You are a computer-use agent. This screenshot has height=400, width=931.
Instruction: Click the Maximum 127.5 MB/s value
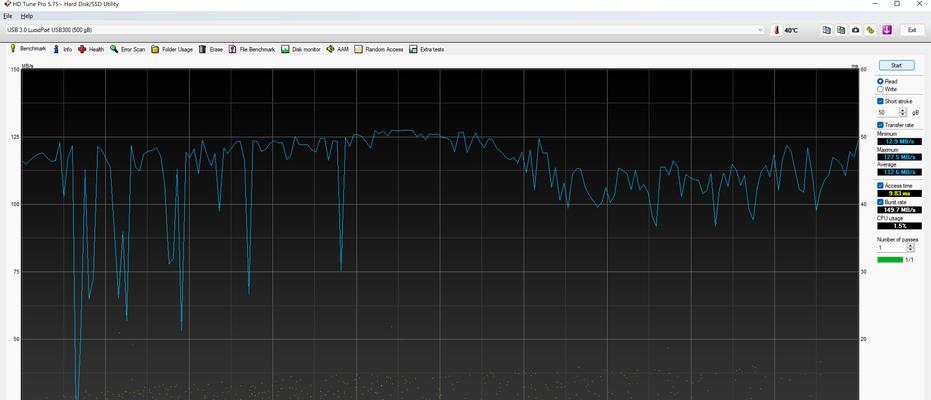coord(900,157)
